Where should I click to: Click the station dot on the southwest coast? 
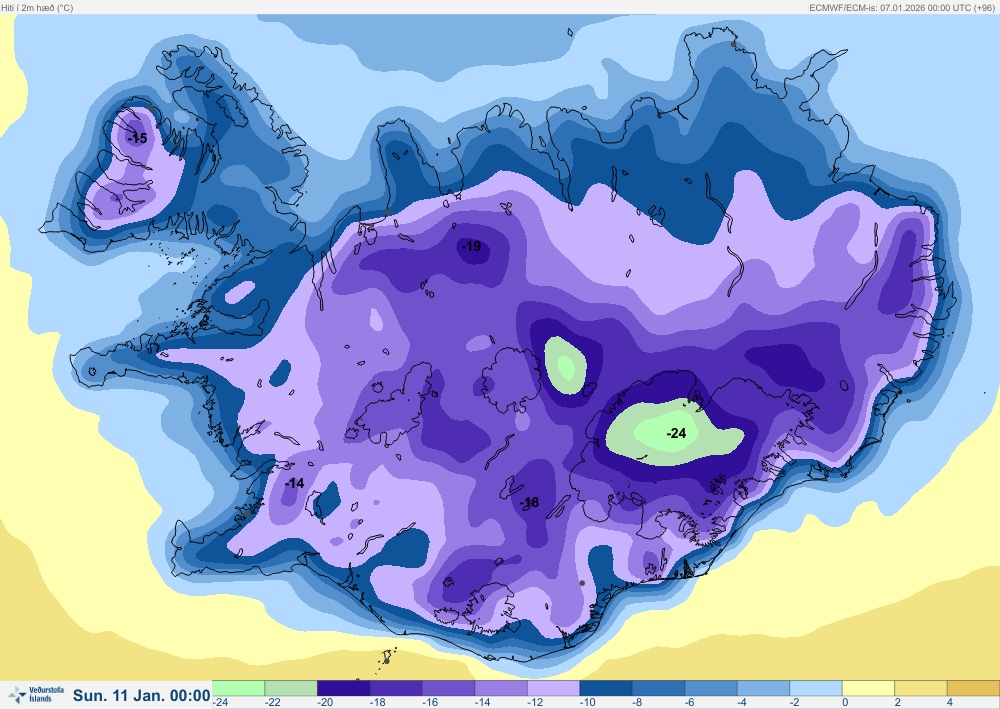tap(246, 514)
